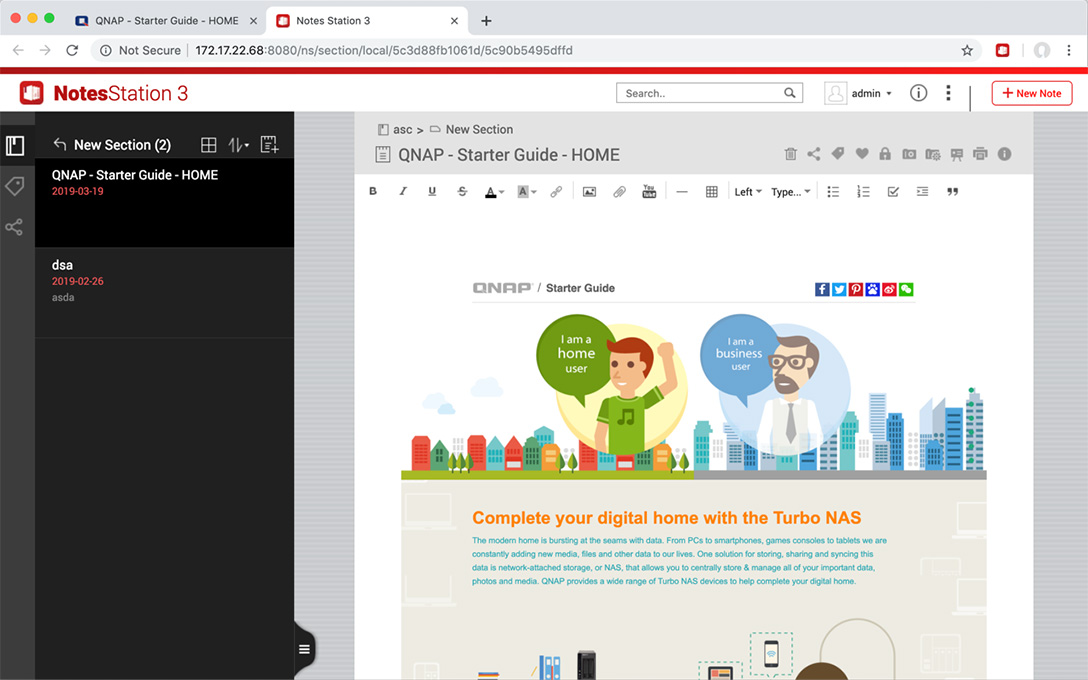
Task: Switch to the Notes Station 3 browser tab
Action: 330,19
